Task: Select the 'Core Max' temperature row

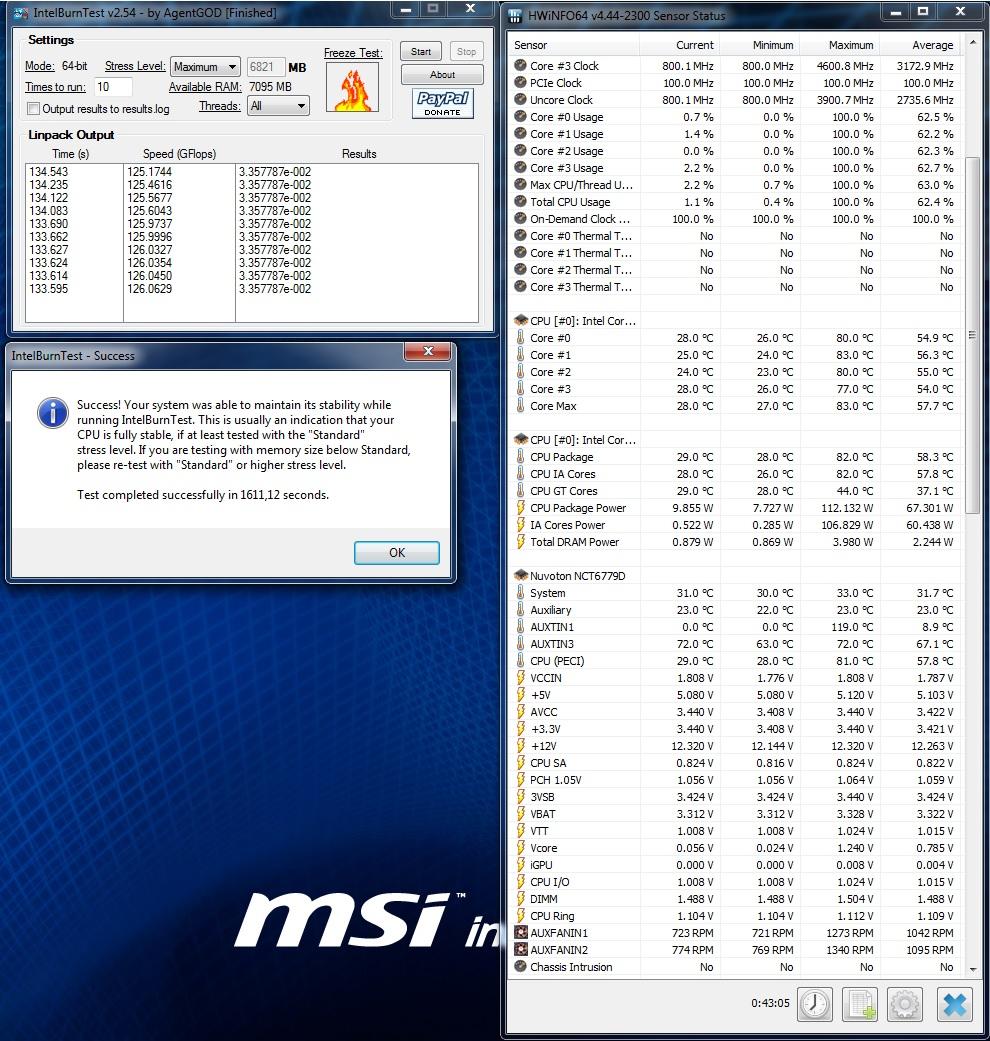Action: click(x=735, y=406)
